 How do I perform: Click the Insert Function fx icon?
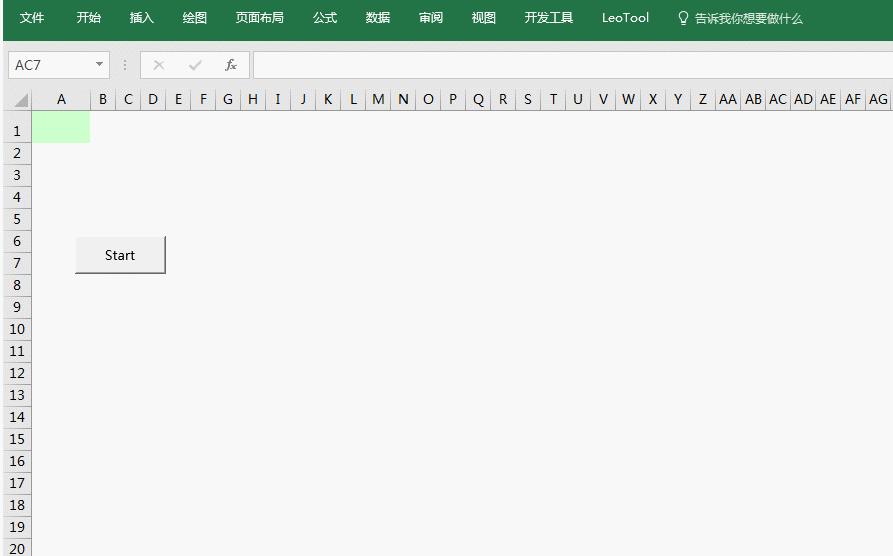[x=231, y=65]
